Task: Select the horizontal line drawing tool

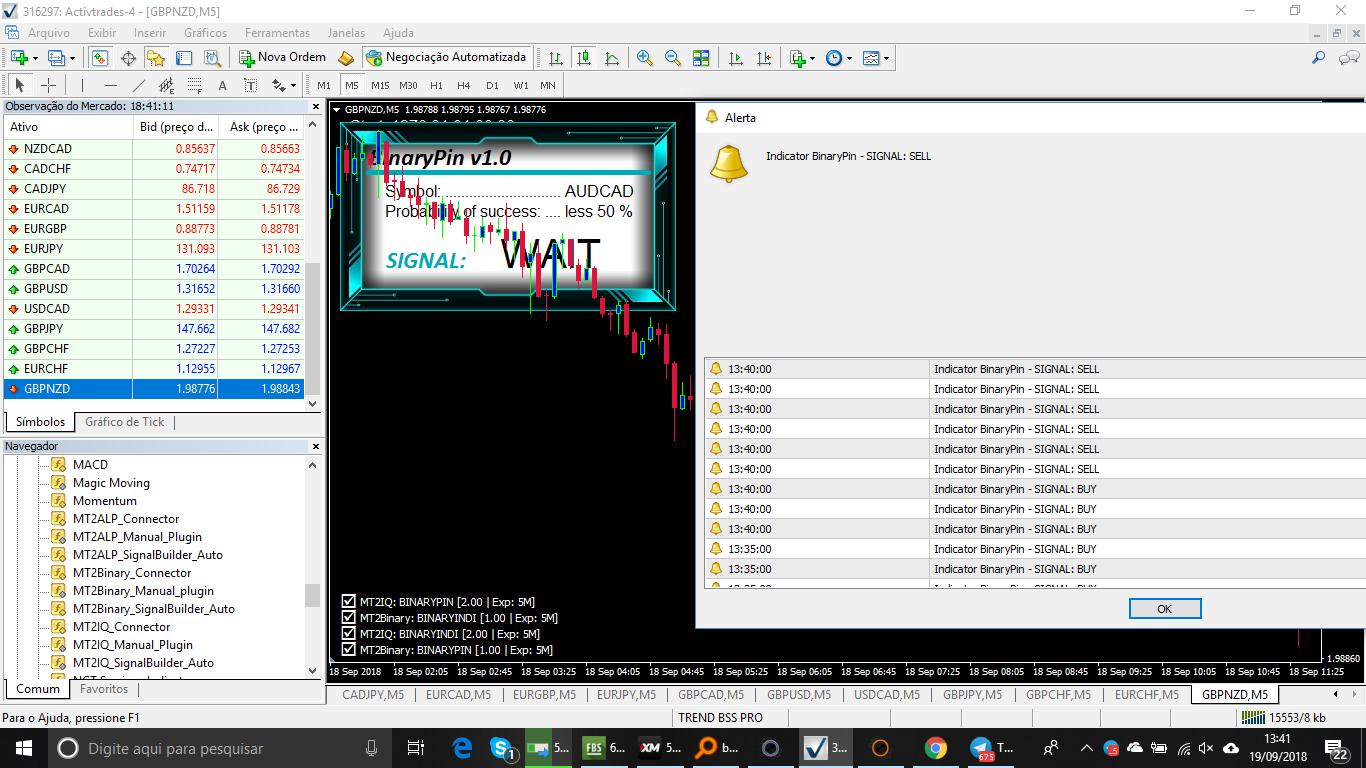Action: pyautogui.click(x=111, y=85)
